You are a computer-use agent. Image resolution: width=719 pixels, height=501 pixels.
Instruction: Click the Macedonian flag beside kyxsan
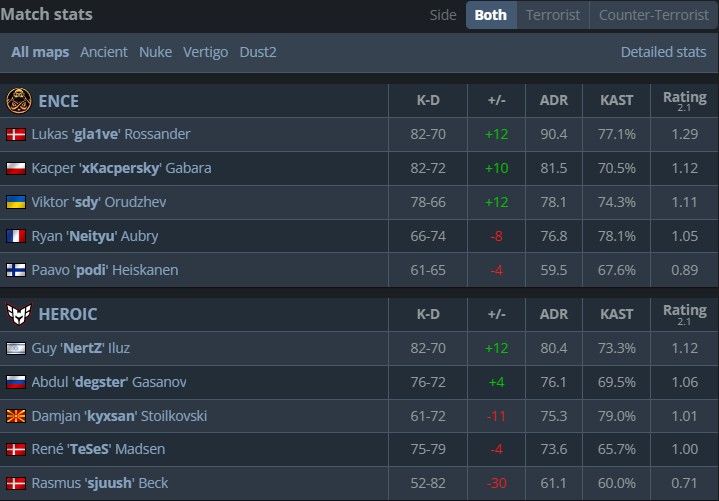[16, 416]
